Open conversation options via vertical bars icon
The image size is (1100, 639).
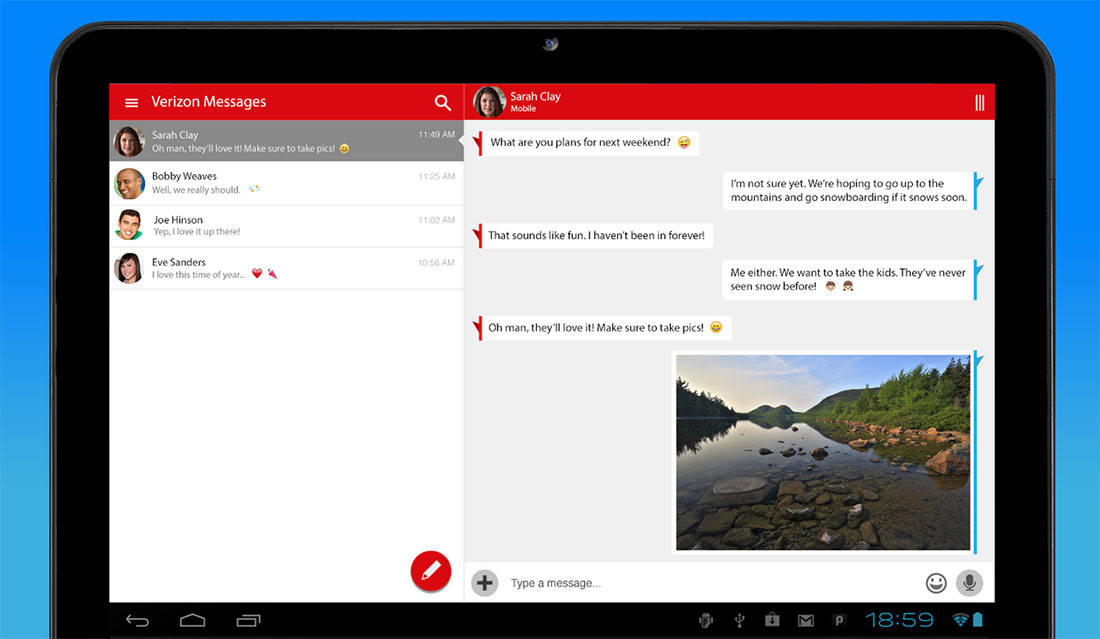click(x=979, y=102)
